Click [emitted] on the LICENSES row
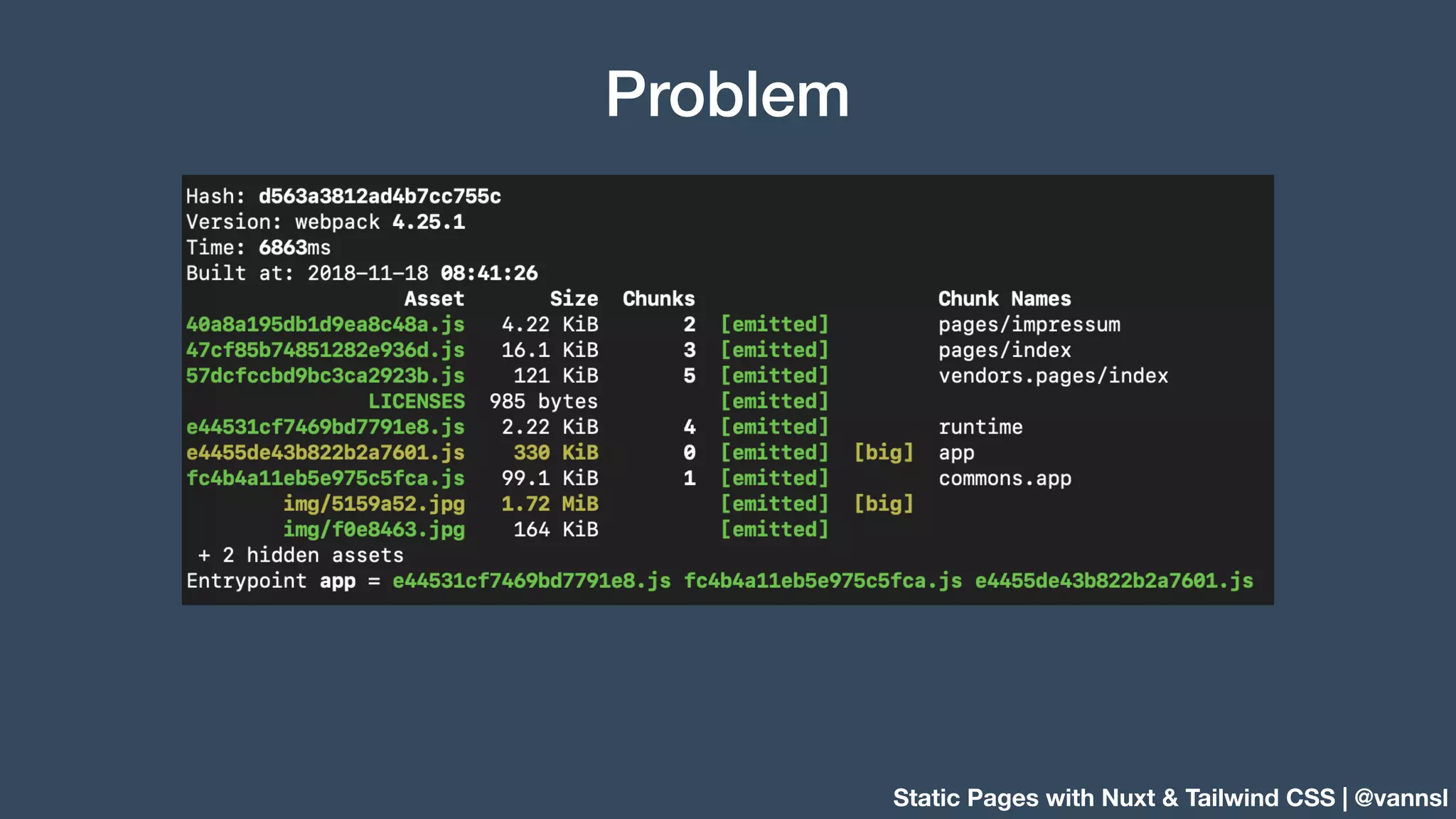This screenshot has height=819, width=1456. click(775, 401)
